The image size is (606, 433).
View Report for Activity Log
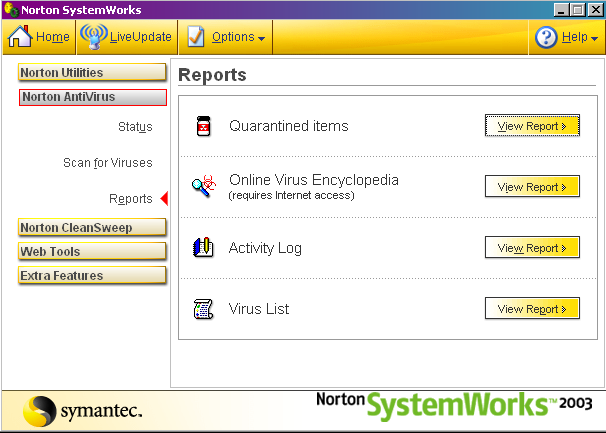coord(532,247)
